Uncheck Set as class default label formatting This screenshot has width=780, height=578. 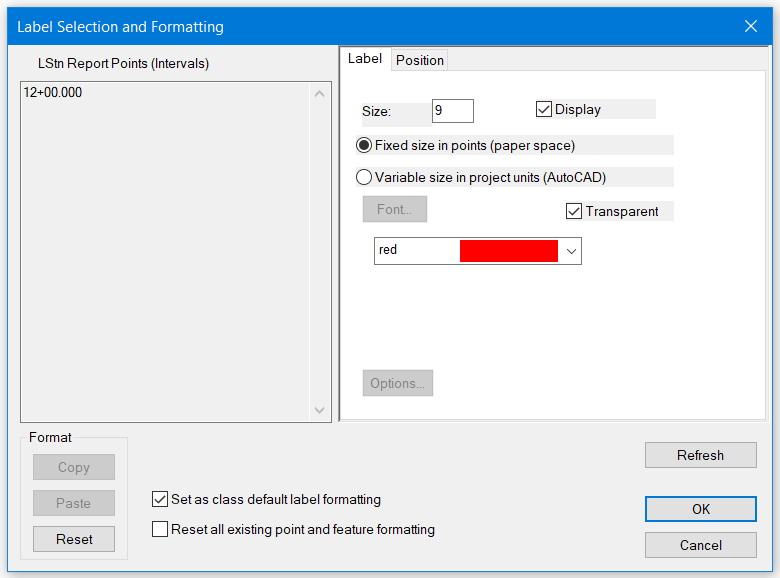160,499
